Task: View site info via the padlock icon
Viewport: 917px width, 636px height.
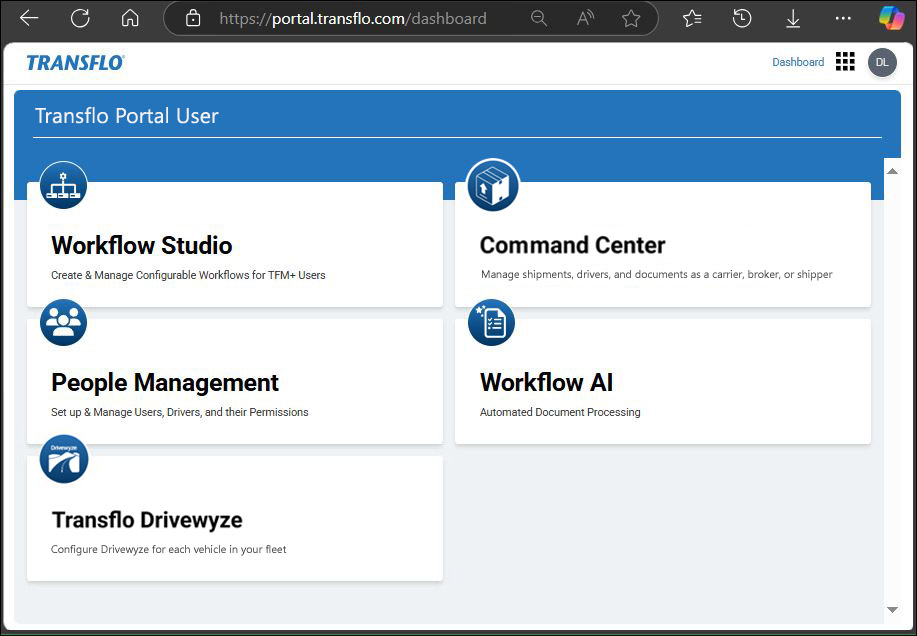Action: point(193,19)
